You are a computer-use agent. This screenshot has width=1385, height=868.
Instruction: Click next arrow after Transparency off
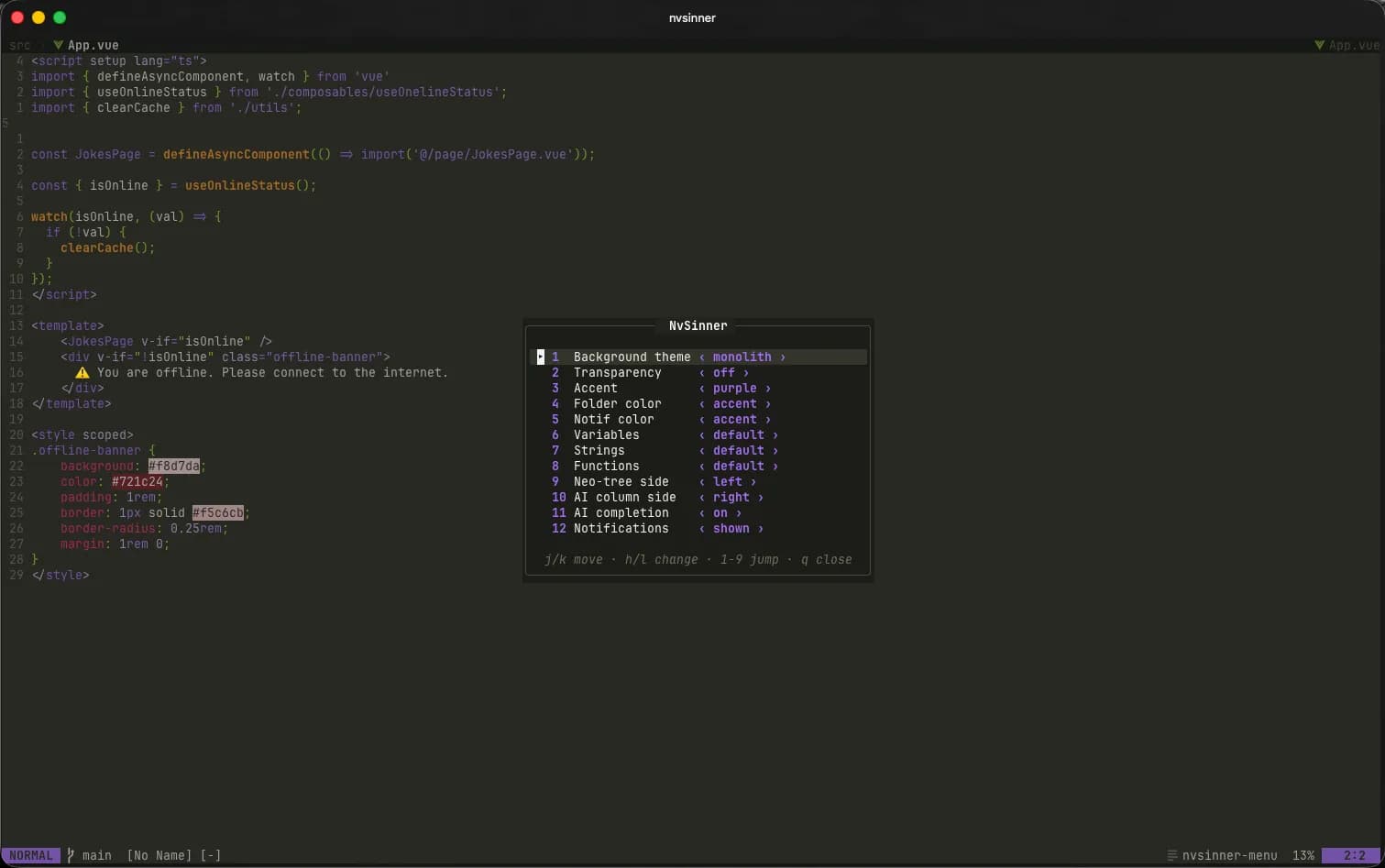coord(746,373)
